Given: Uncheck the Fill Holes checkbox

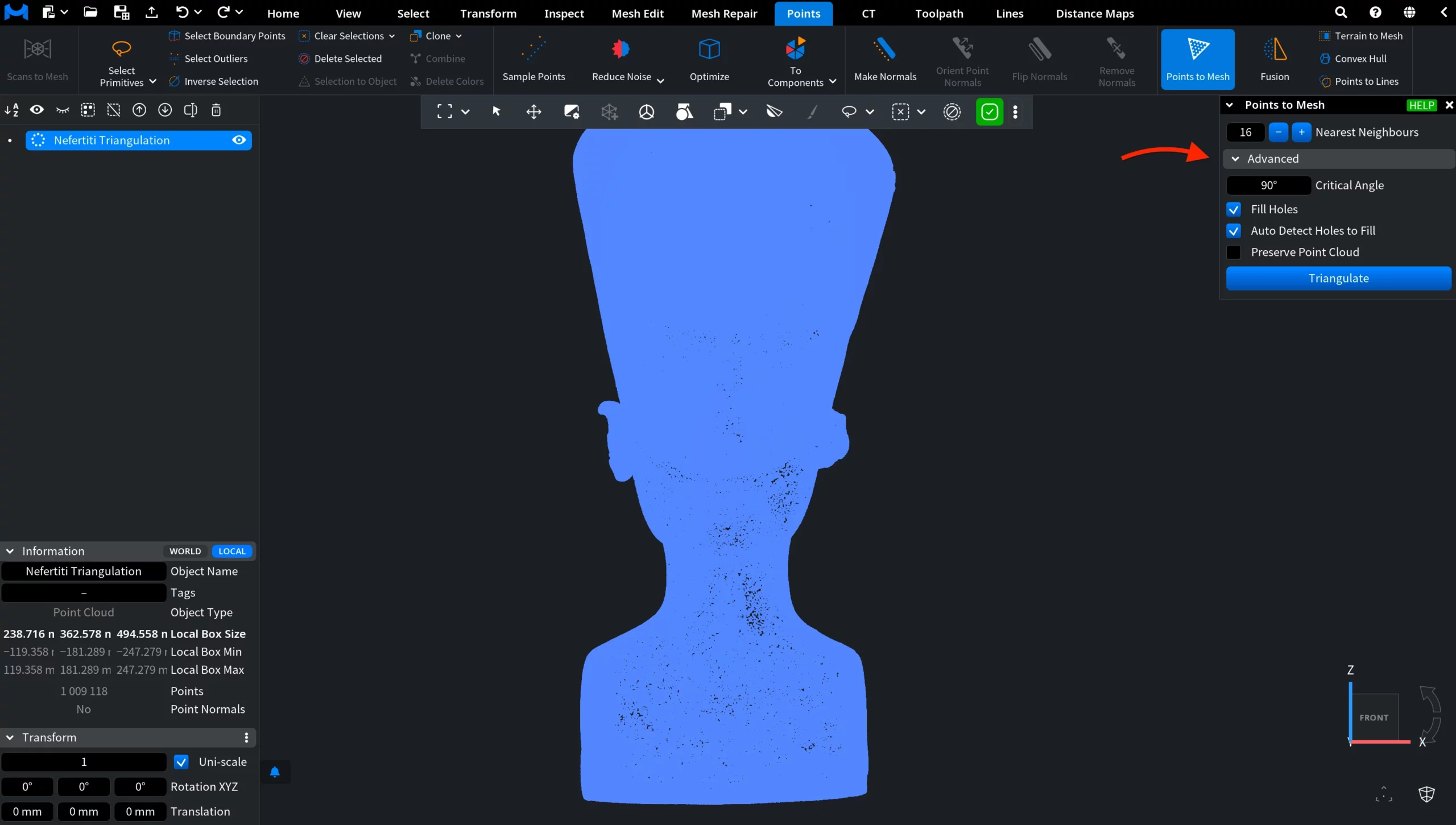Looking at the screenshot, I should (1234, 209).
